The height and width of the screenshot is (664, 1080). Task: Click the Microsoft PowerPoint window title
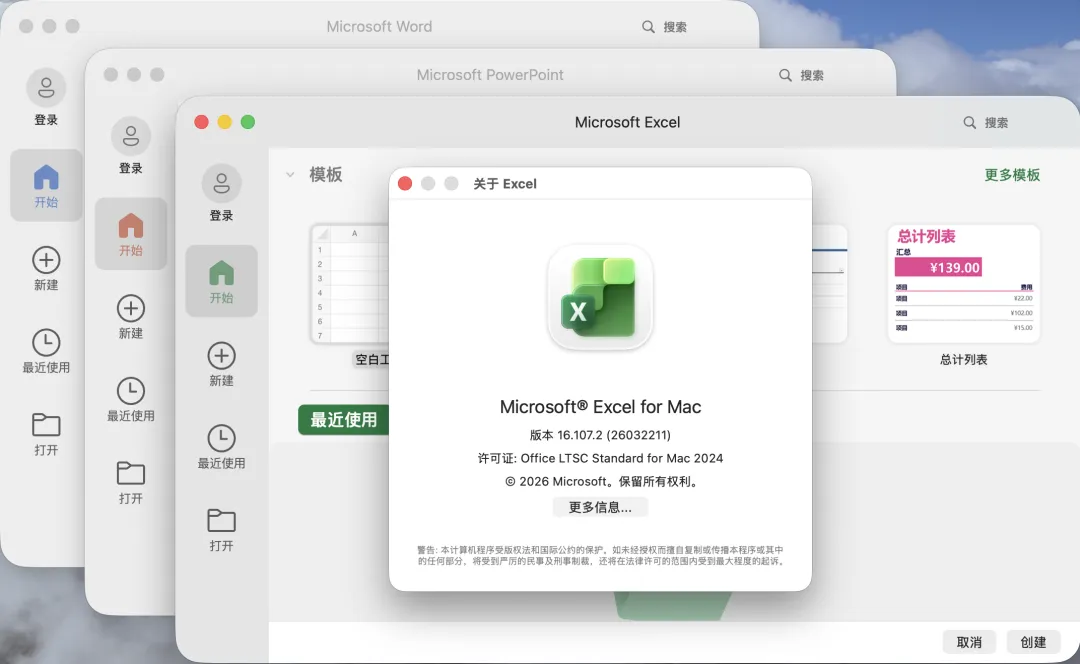point(490,74)
